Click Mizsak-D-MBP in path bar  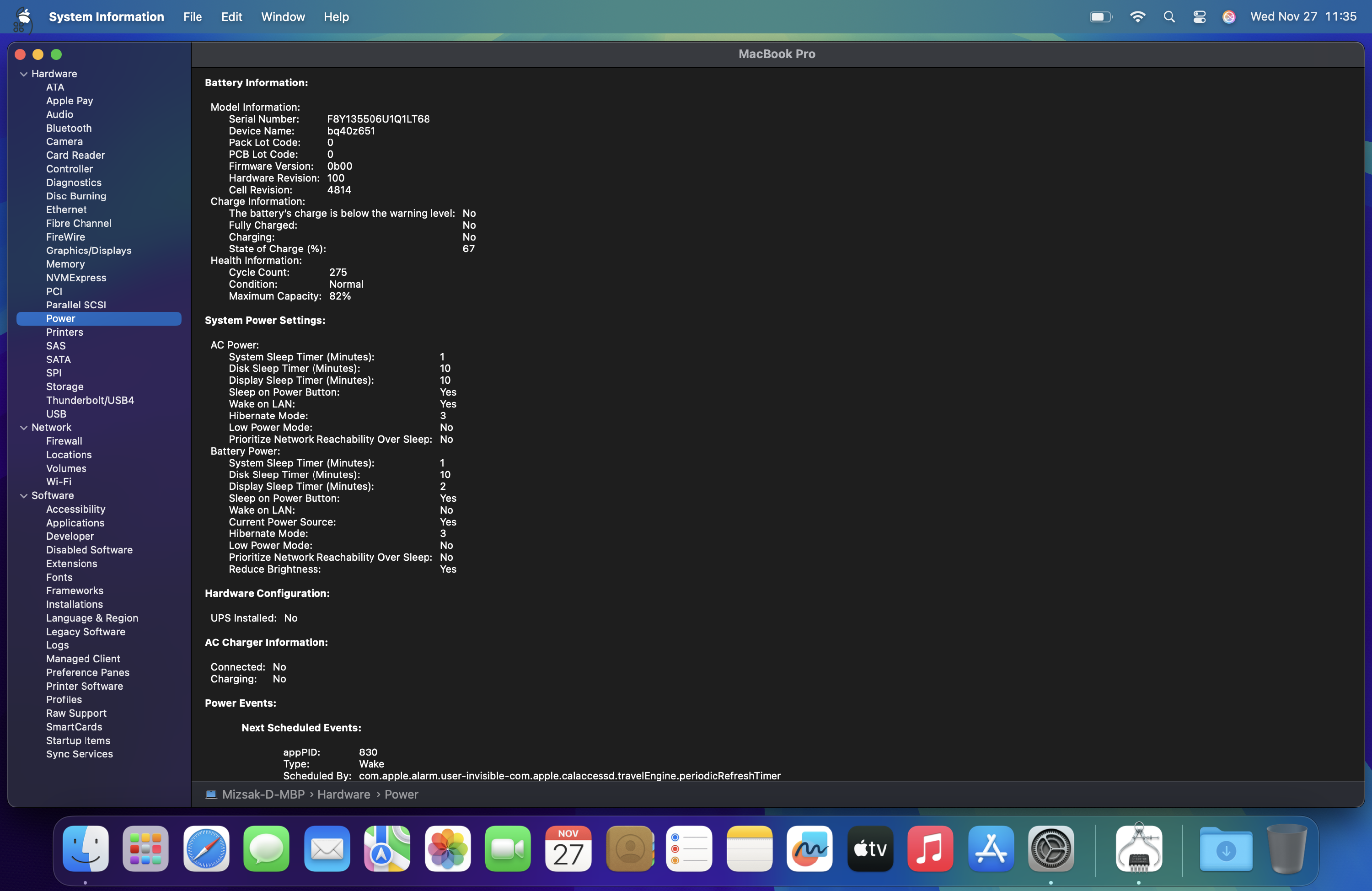tap(263, 794)
